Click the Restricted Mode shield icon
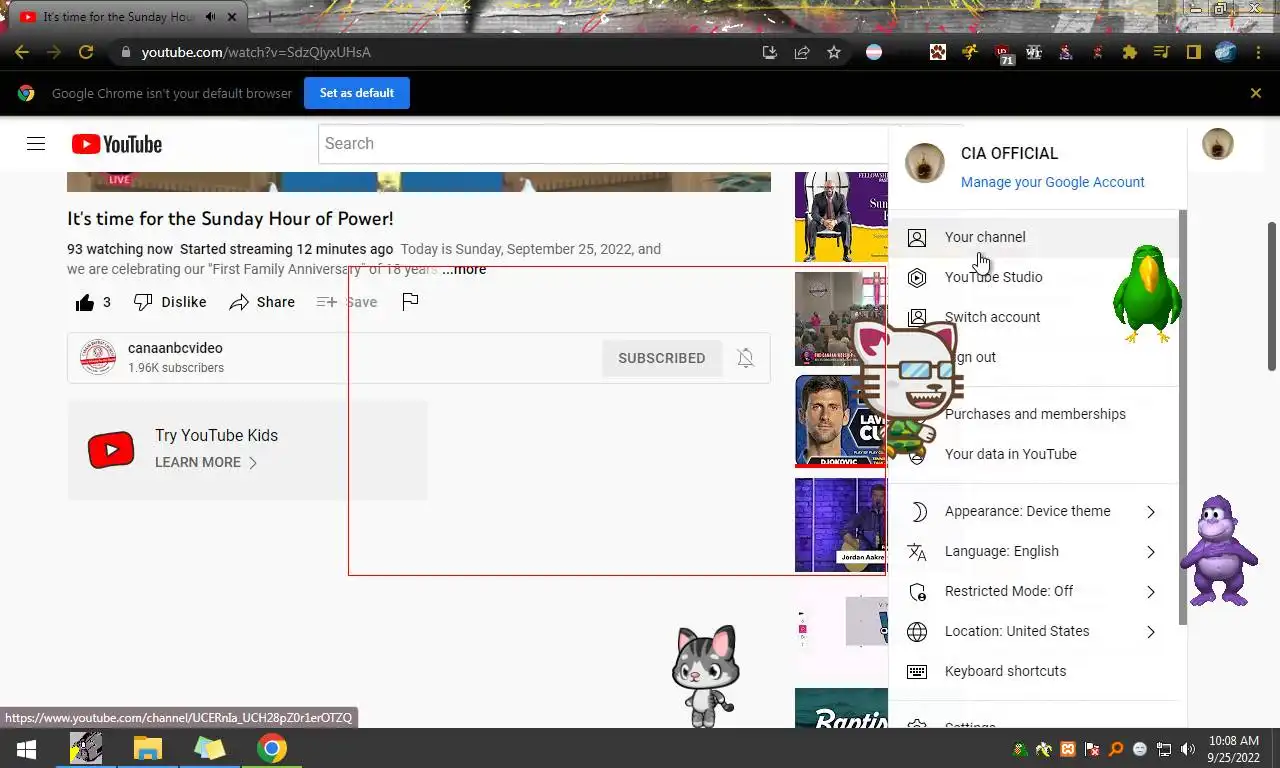Image resolution: width=1280 pixels, height=768 pixels. [917, 591]
